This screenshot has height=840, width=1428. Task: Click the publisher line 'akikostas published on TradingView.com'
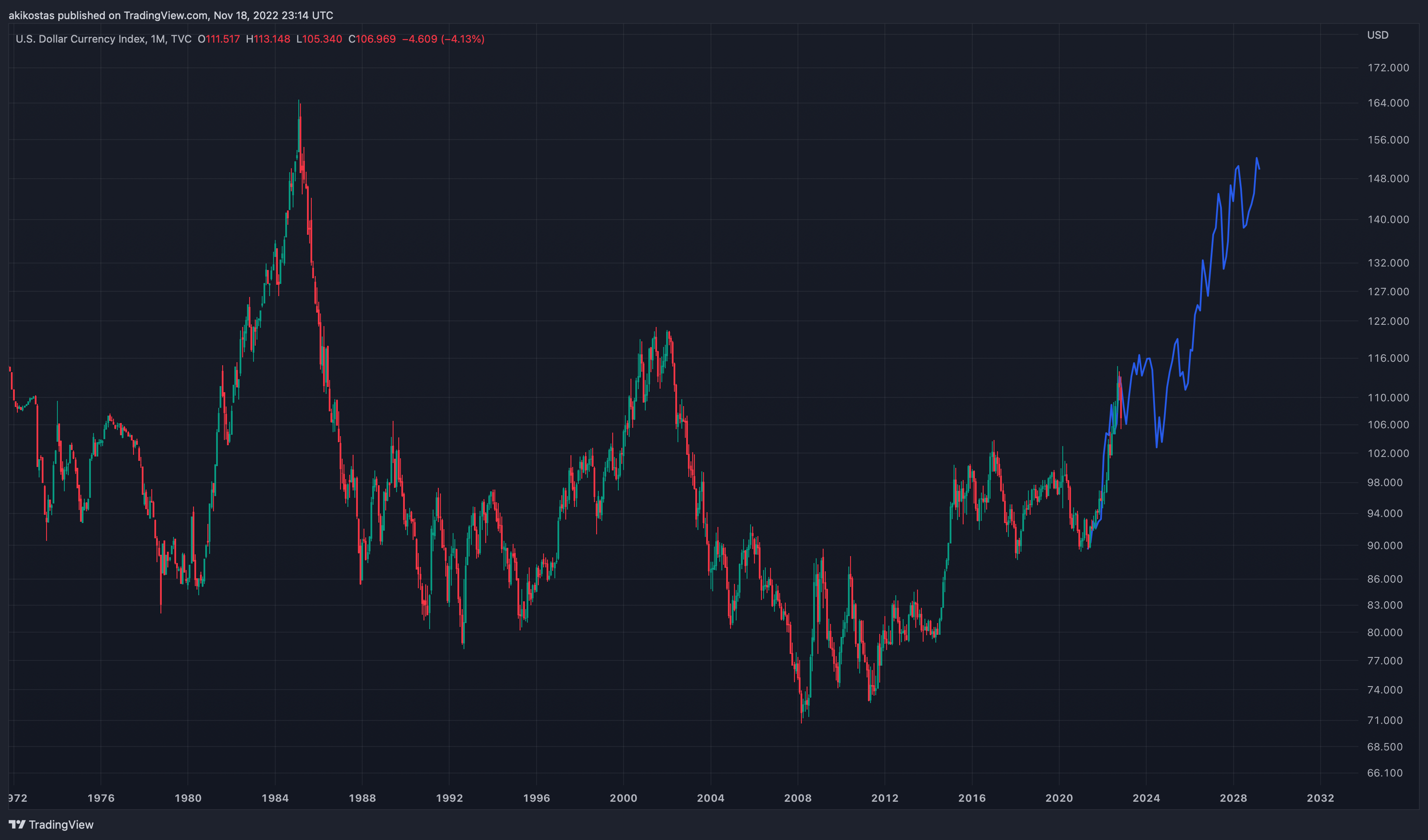click(x=108, y=15)
